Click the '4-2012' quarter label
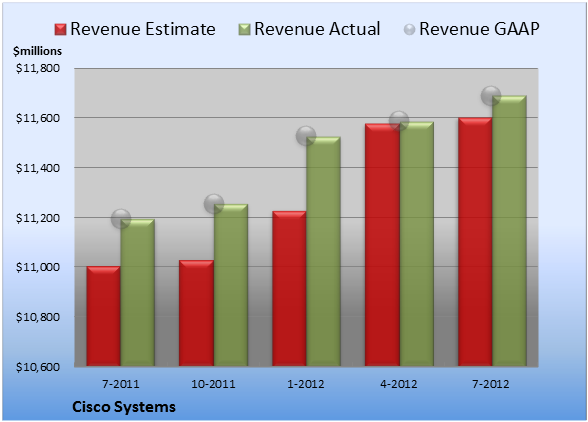The height and width of the screenshot is (422, 588). point(399,384)
